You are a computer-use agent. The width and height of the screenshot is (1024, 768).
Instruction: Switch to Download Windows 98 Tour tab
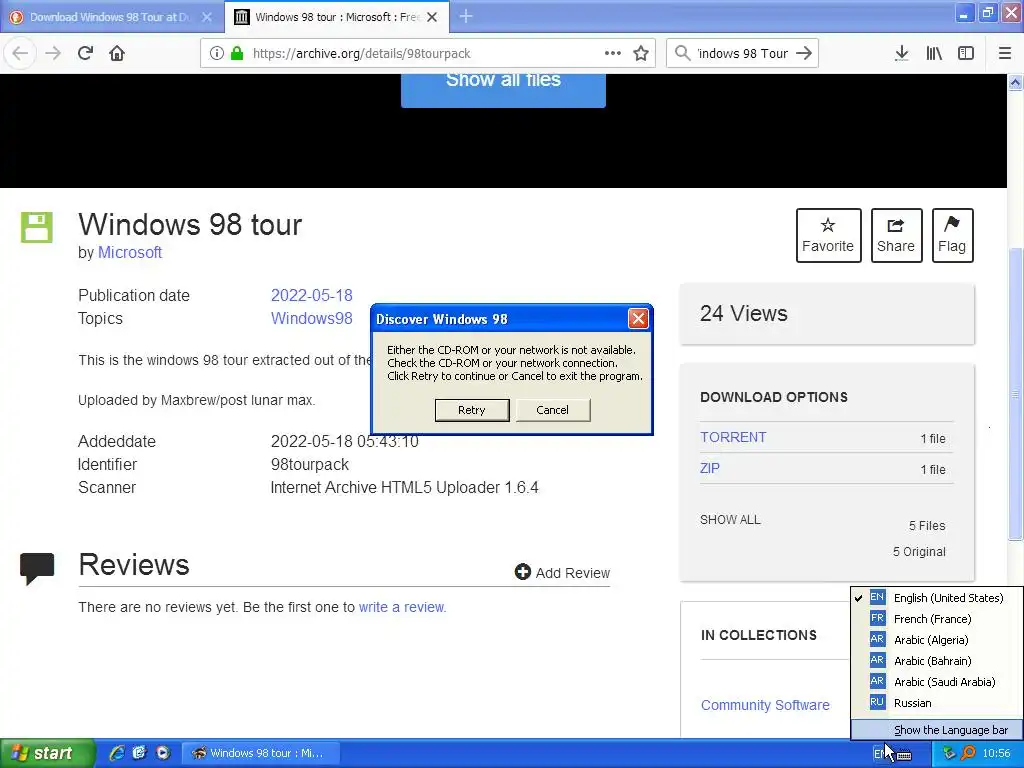pyautogui.click(x=111, y=17)
